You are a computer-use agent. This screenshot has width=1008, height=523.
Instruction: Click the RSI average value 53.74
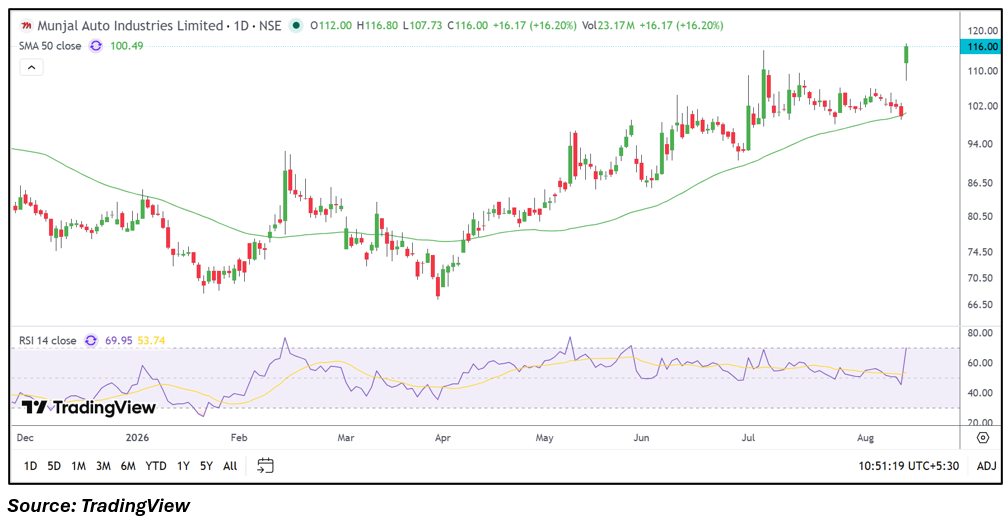tap(151, 341)
